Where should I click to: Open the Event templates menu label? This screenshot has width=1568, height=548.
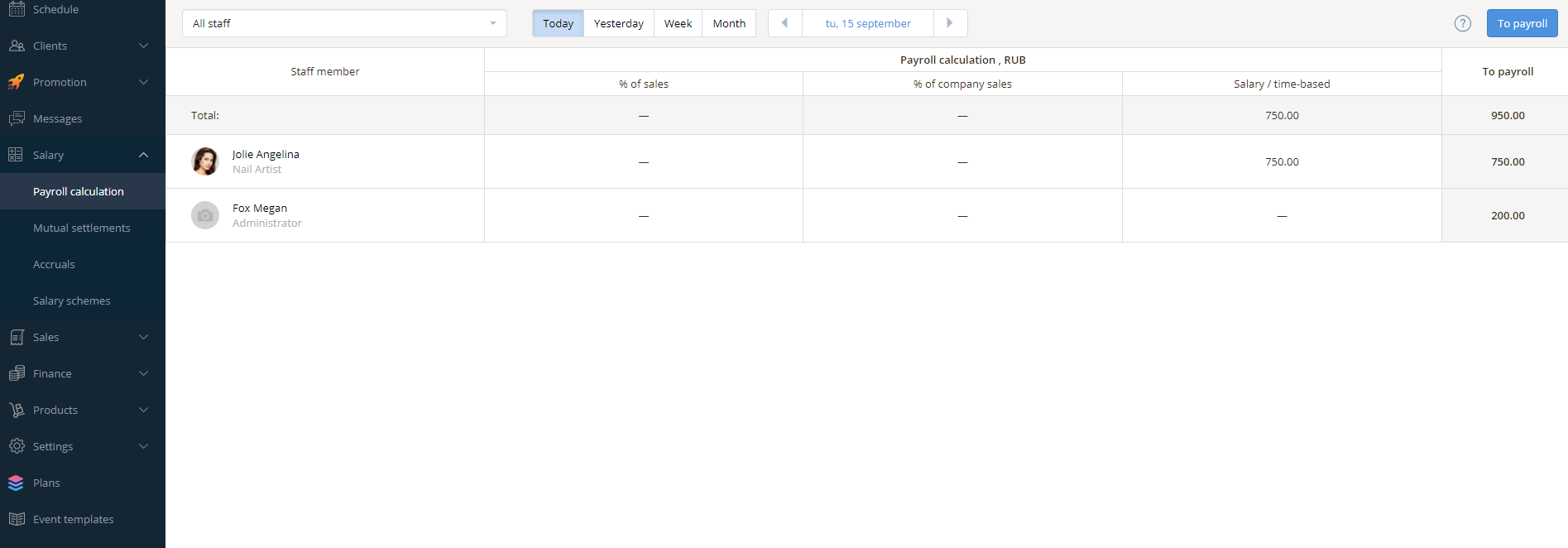point(74,519)
